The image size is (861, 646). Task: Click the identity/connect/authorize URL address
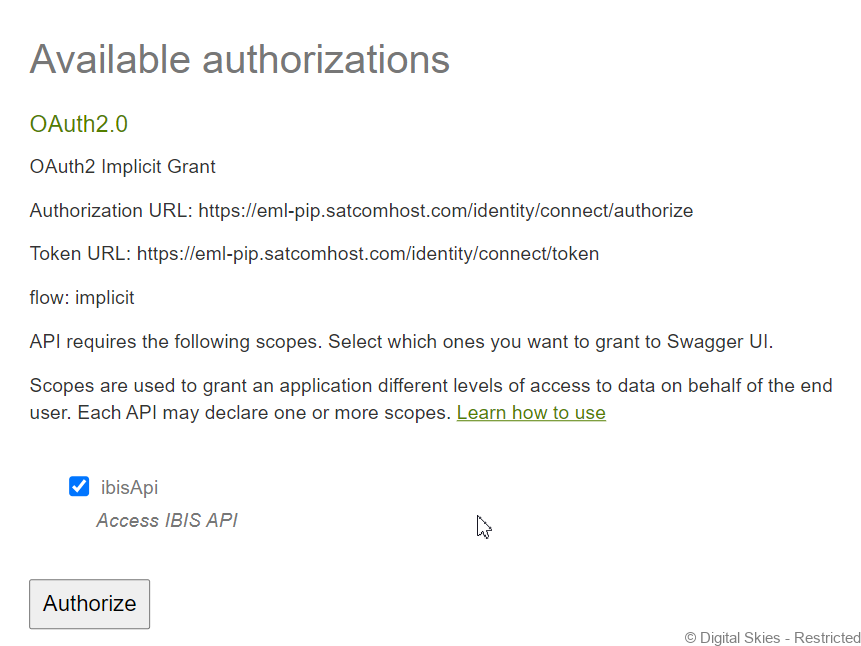click(x=445, y=211)
